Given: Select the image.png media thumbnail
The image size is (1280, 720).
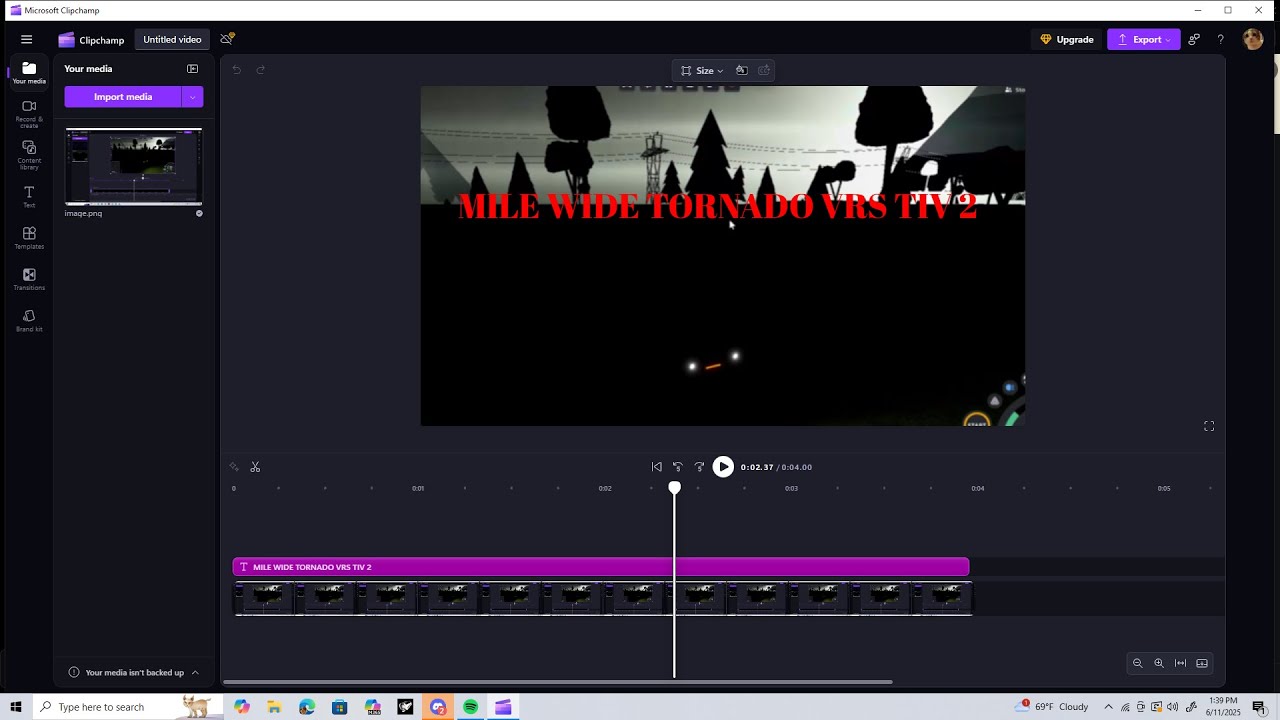Looking at the screenshot, I should tap(134, 167).
